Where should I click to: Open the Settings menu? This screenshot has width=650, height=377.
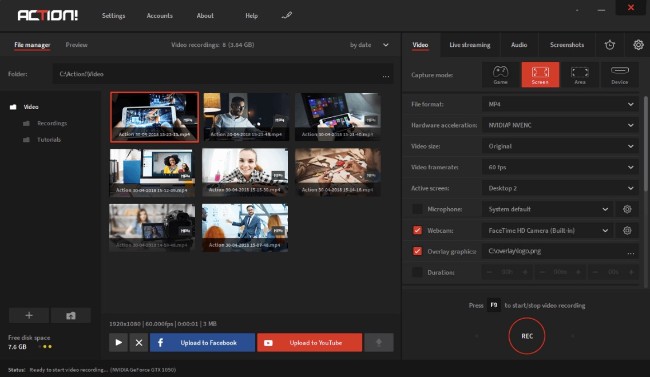point(114,16)
